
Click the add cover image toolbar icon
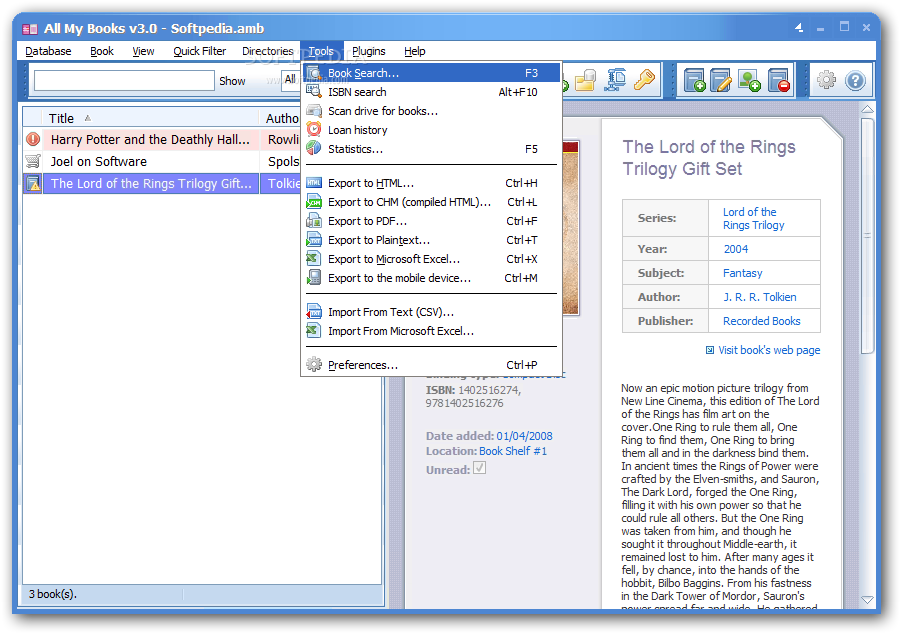pos(749,80)
